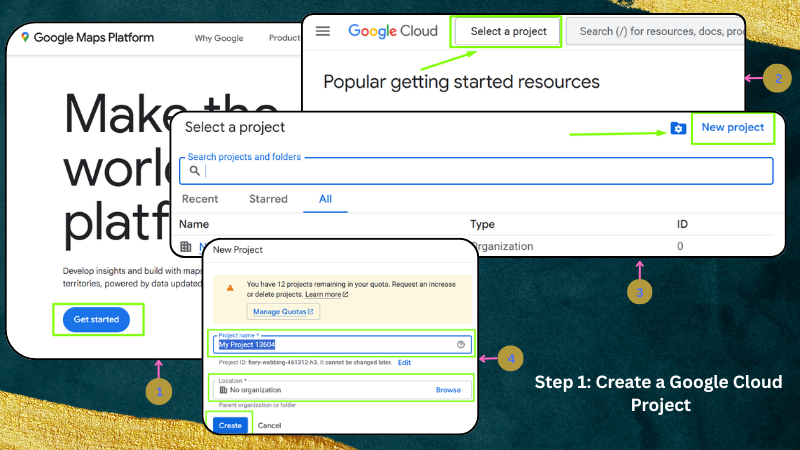Click the Name column header
This screenshot has width=800, height=450.
click(194, 224)
